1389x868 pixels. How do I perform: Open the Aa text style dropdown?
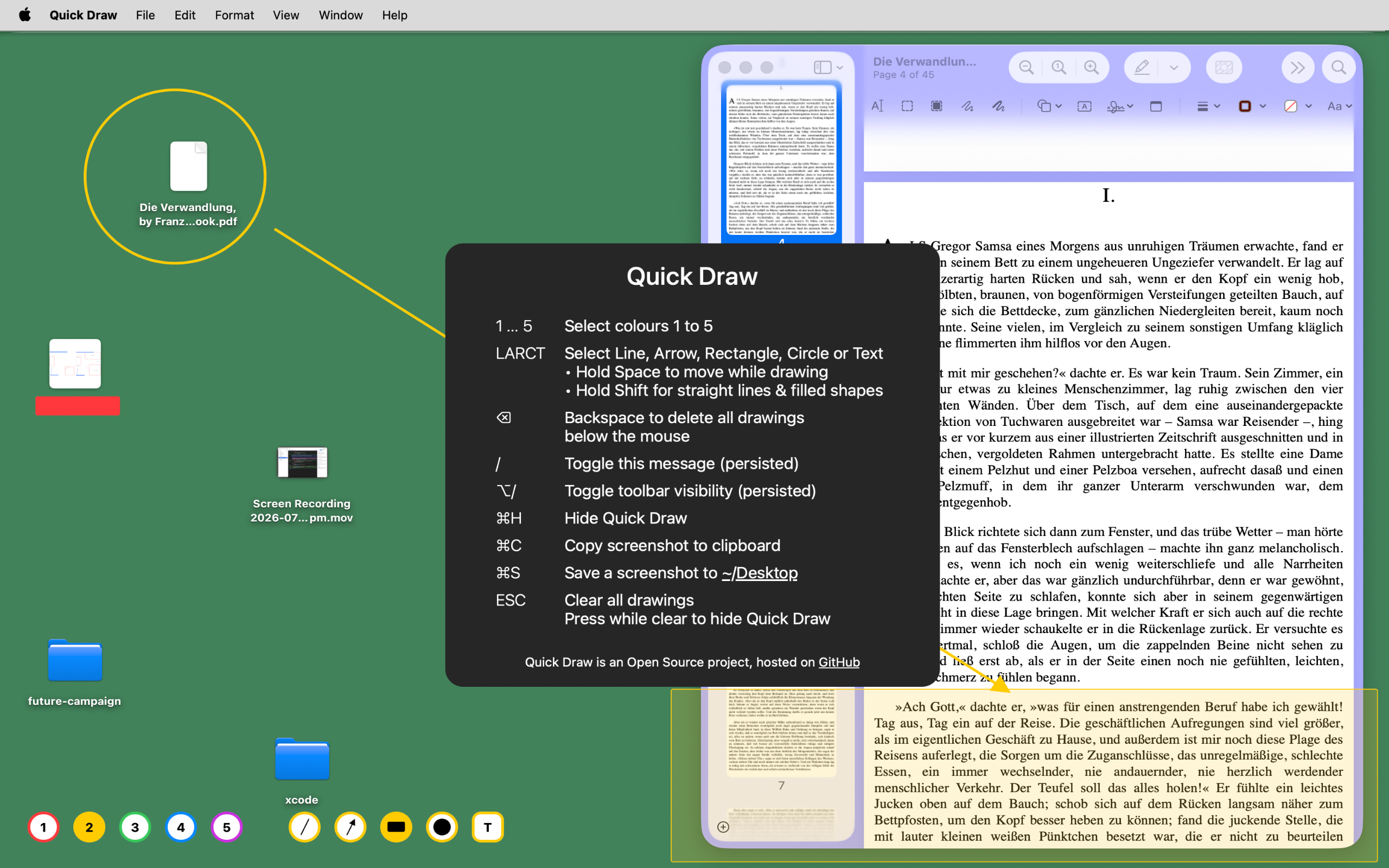1339,106
